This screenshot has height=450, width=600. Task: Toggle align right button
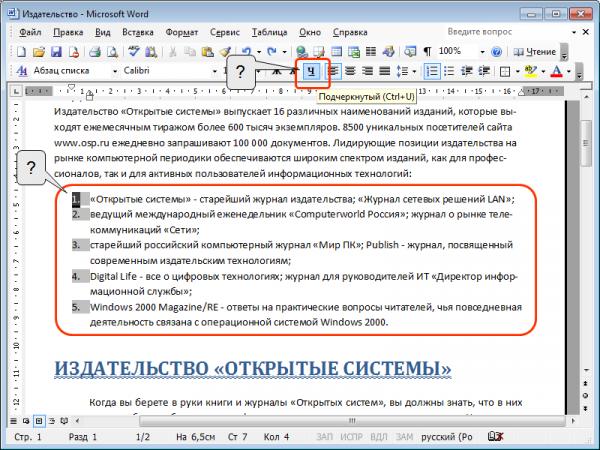click(367, 71)
